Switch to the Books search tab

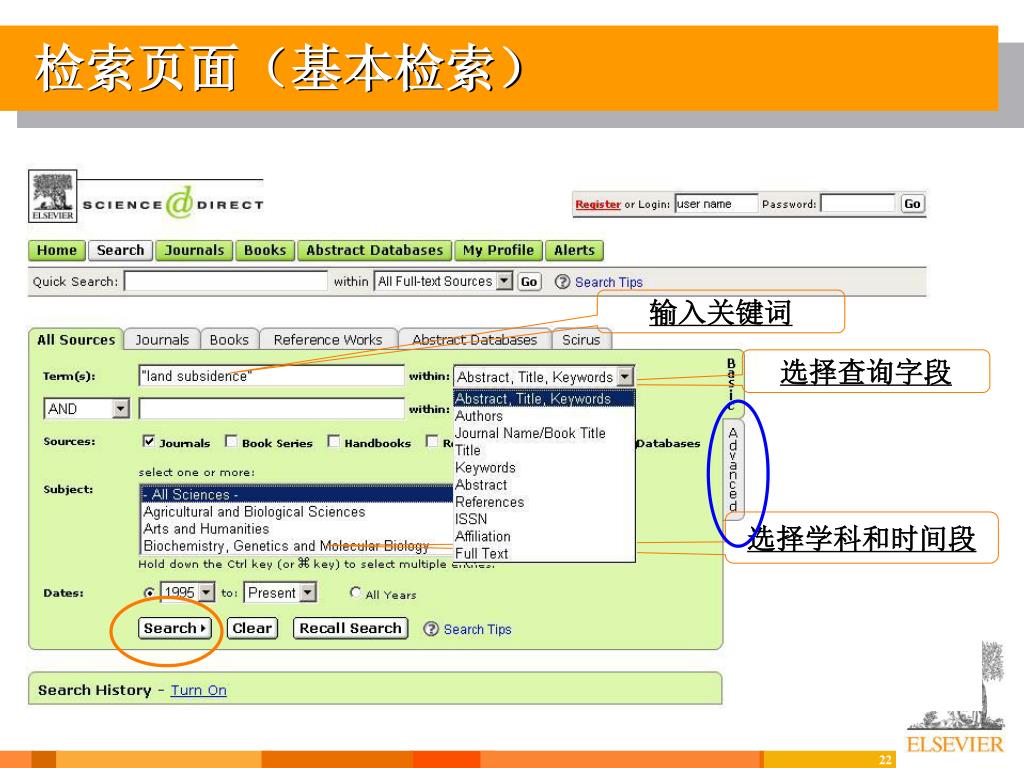[x=229, y=340]
